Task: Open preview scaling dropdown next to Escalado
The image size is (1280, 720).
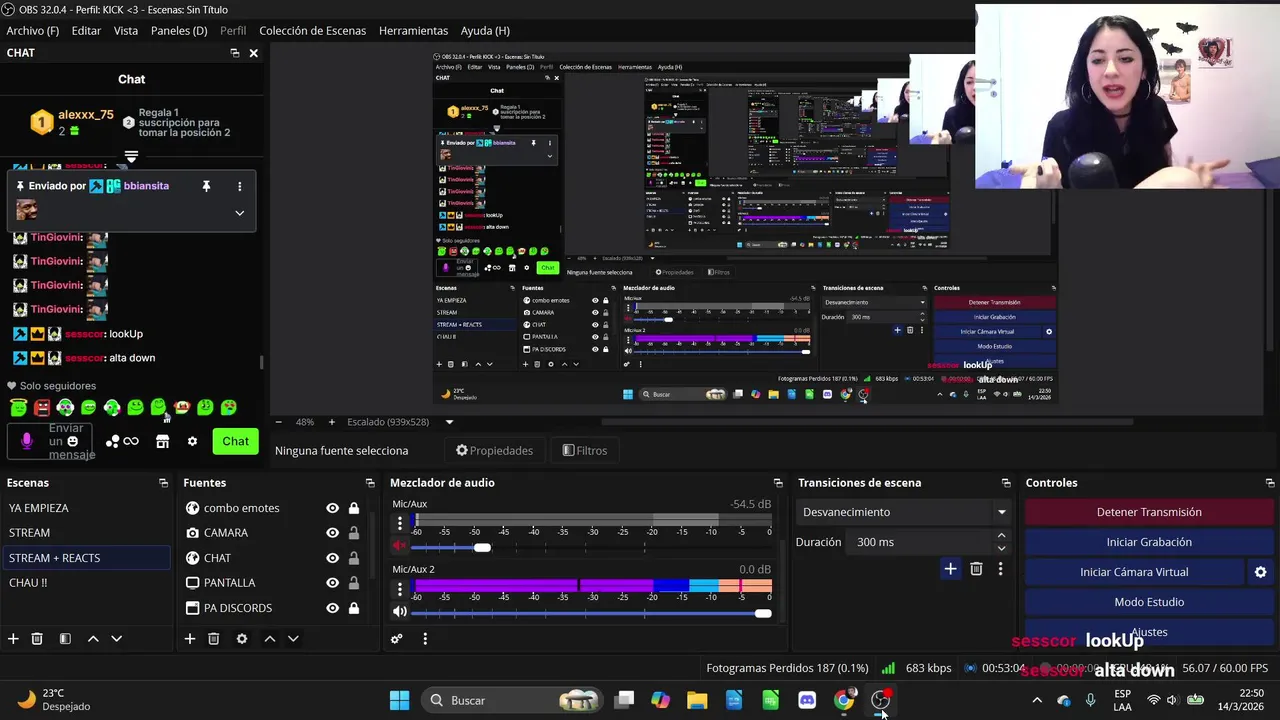Action: point(450,422)
